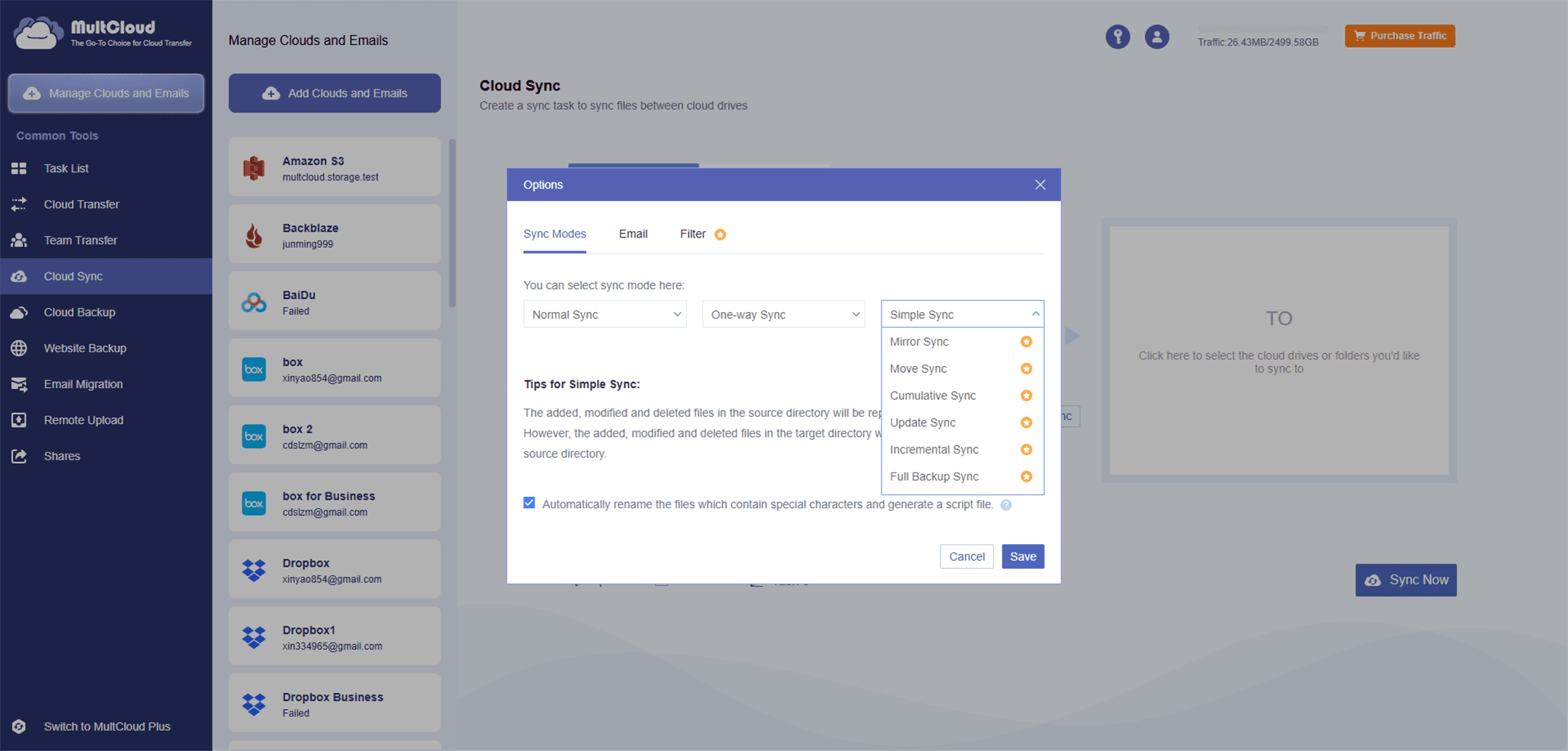Open the Normal Sync dropdown
The width and height of the screenshot is (1568, 751).
coord(605,314)
